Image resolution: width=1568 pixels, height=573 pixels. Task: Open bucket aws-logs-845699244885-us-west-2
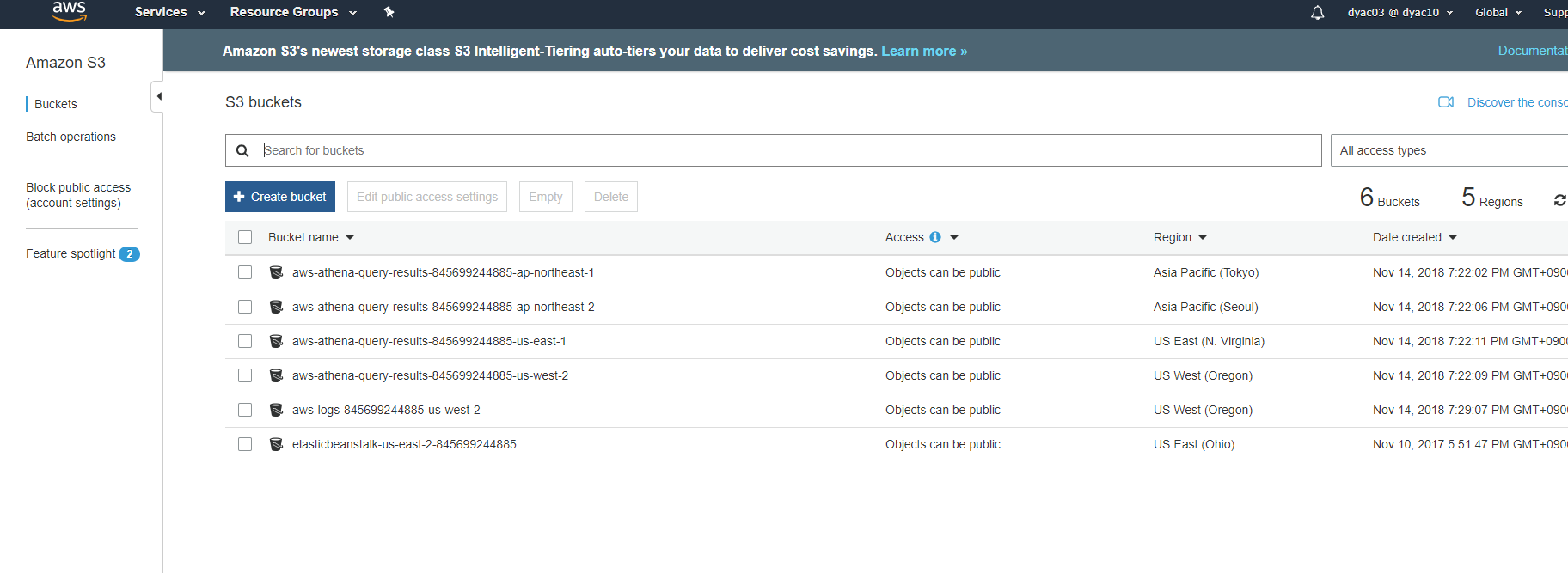[386, 410]
